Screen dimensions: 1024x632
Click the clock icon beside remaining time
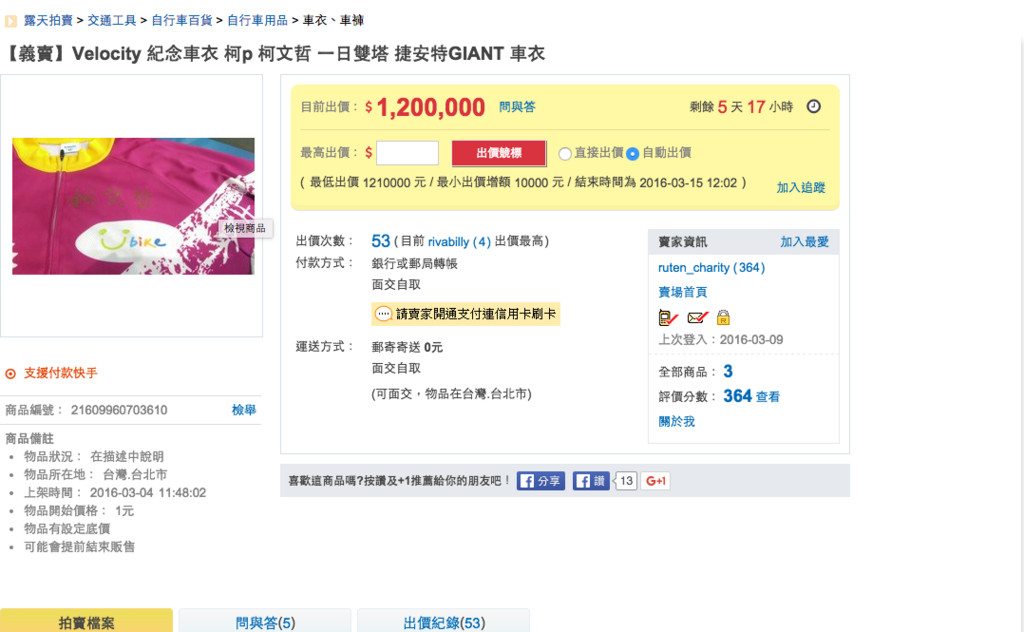click(x=813, y=107)
